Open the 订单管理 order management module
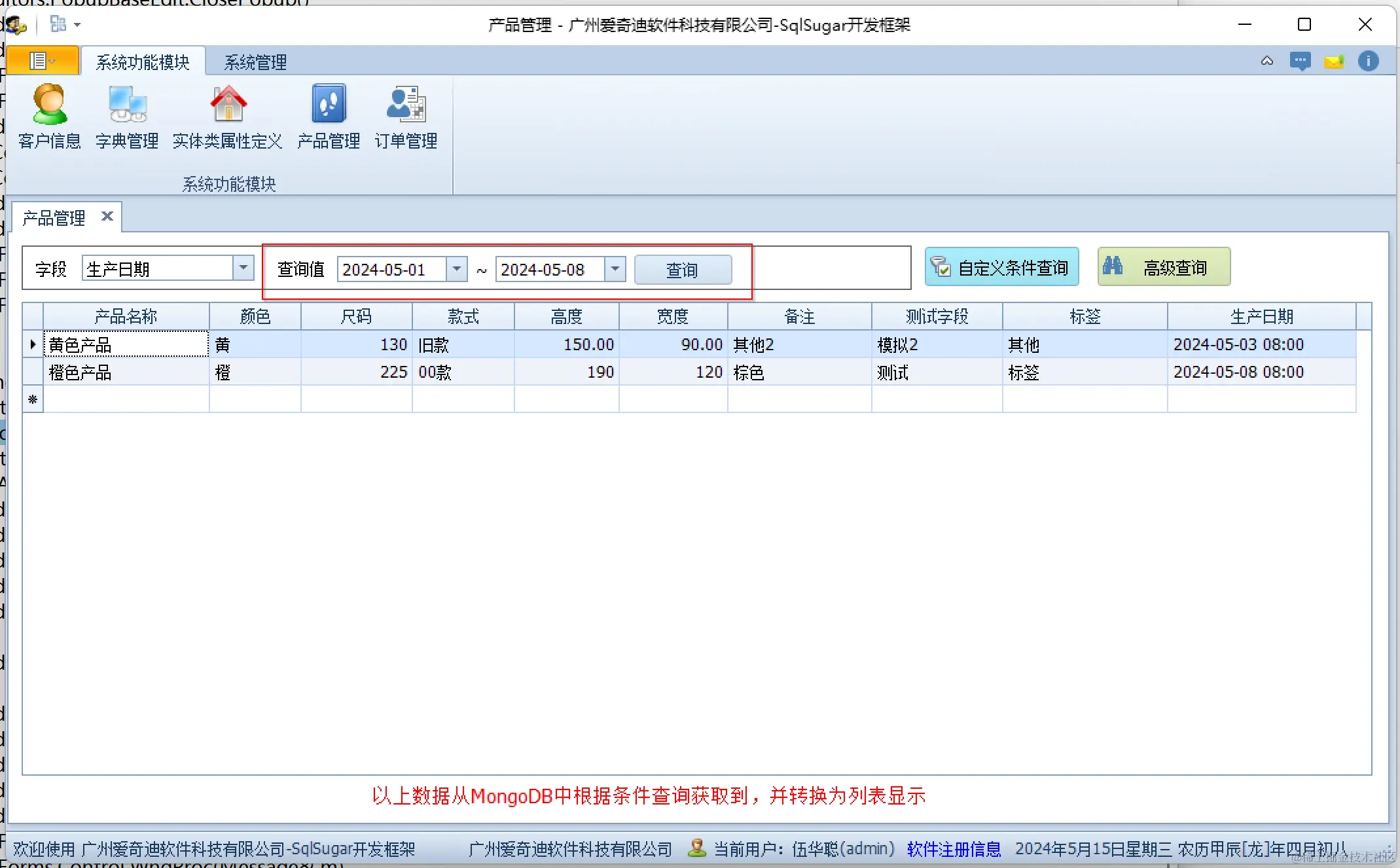 pos(406,117)
